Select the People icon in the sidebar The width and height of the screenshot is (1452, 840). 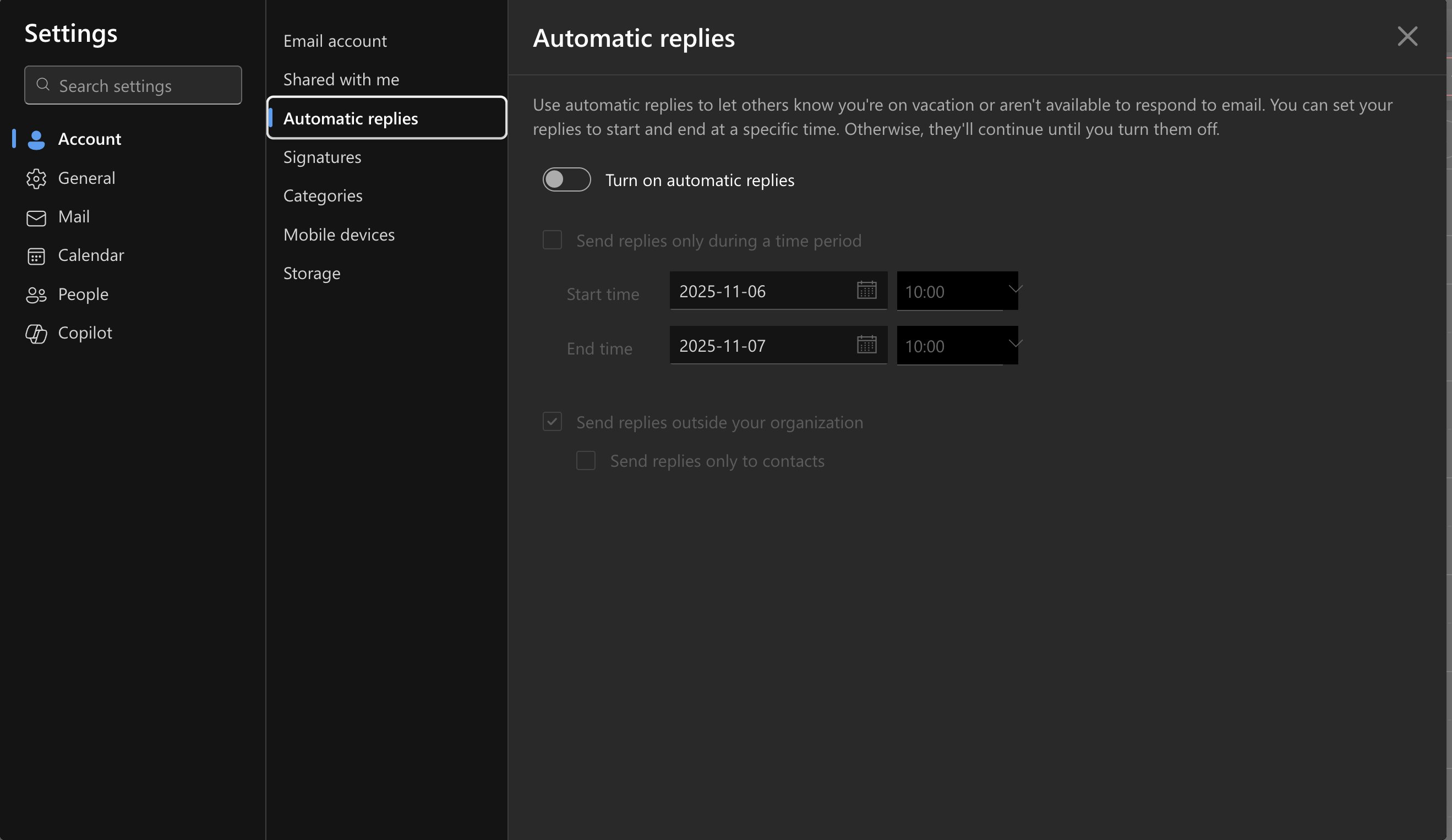36,294
